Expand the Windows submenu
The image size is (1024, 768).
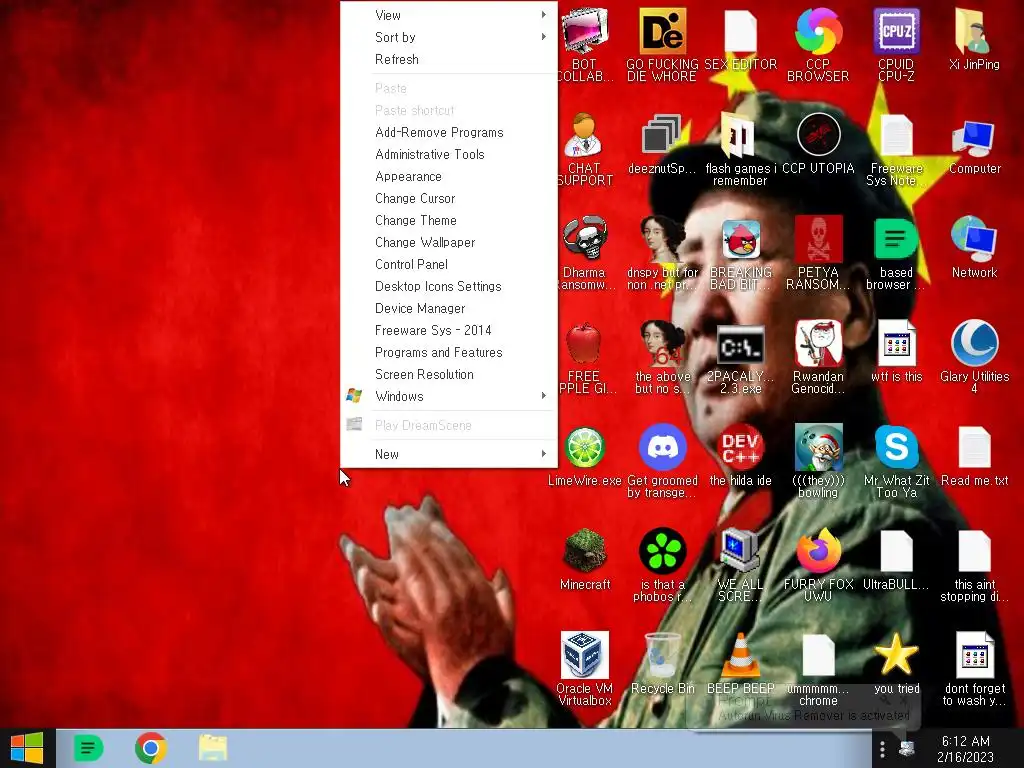[449, 396]
